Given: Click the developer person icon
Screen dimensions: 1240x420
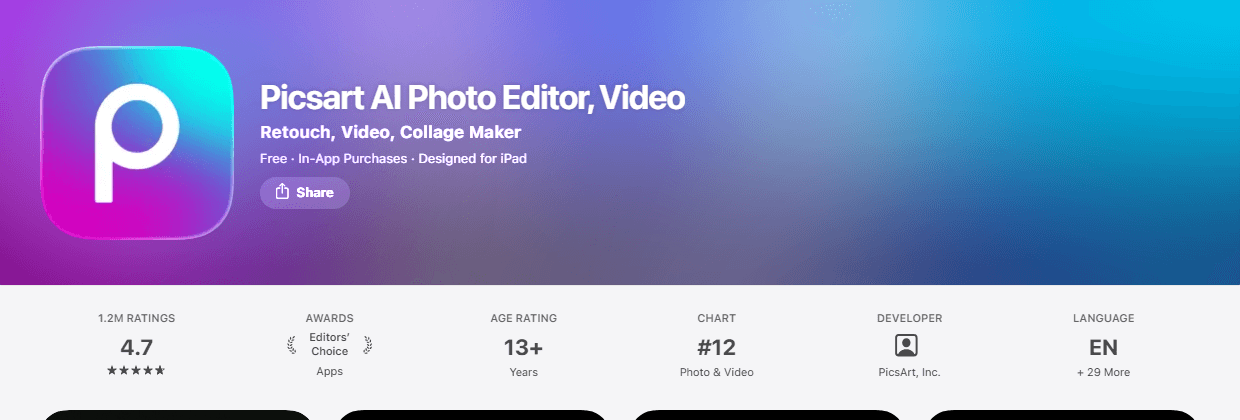Looking at the screenshot, I should 906,346.
